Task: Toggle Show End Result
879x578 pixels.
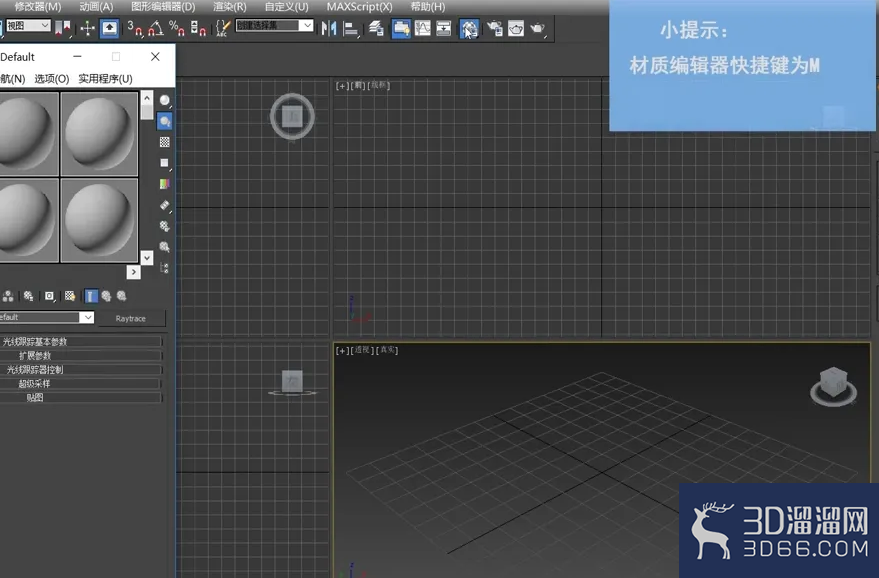Action: pos(91,296)
